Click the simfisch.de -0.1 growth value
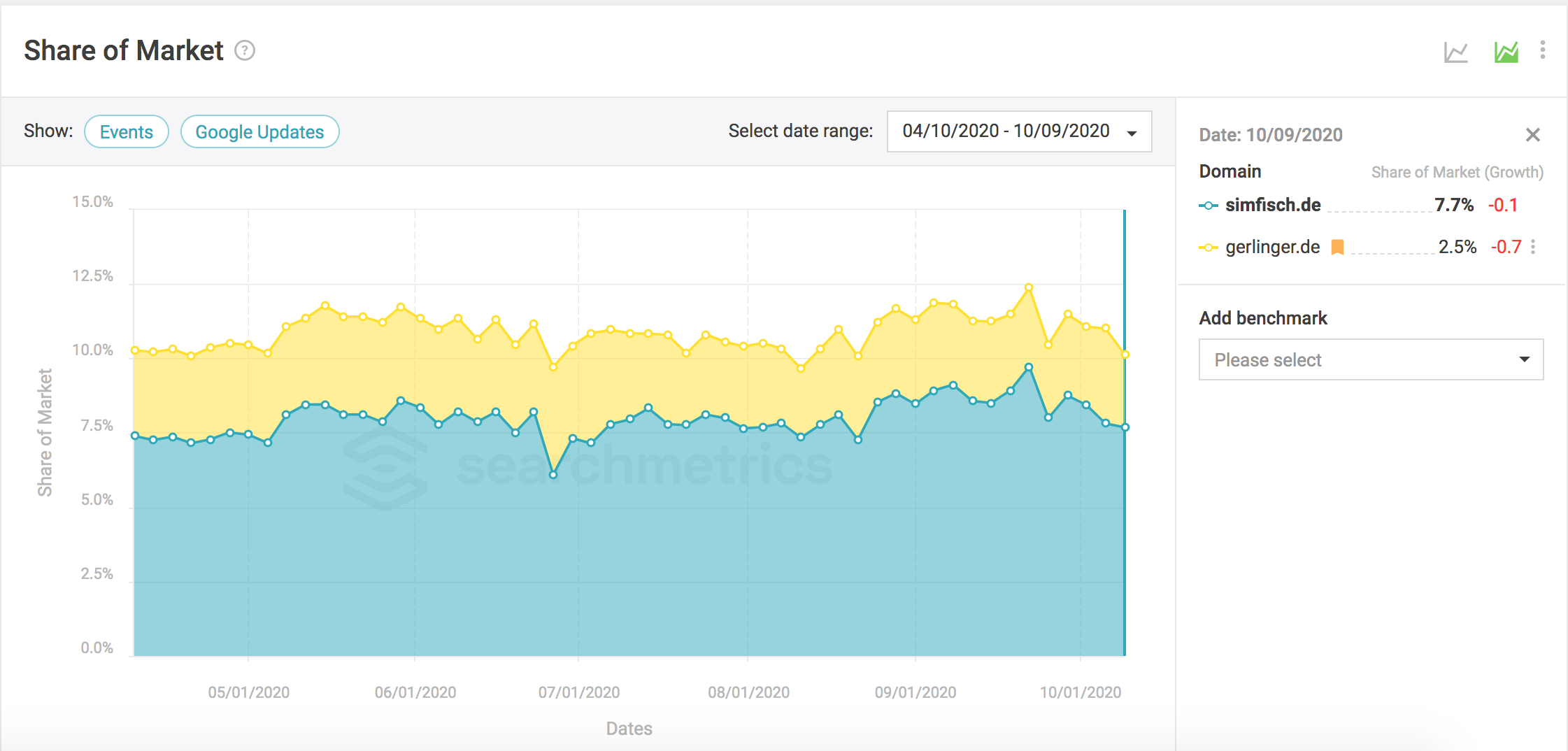This screenshot has width=1568, height=751. (x=1503, y=205)
